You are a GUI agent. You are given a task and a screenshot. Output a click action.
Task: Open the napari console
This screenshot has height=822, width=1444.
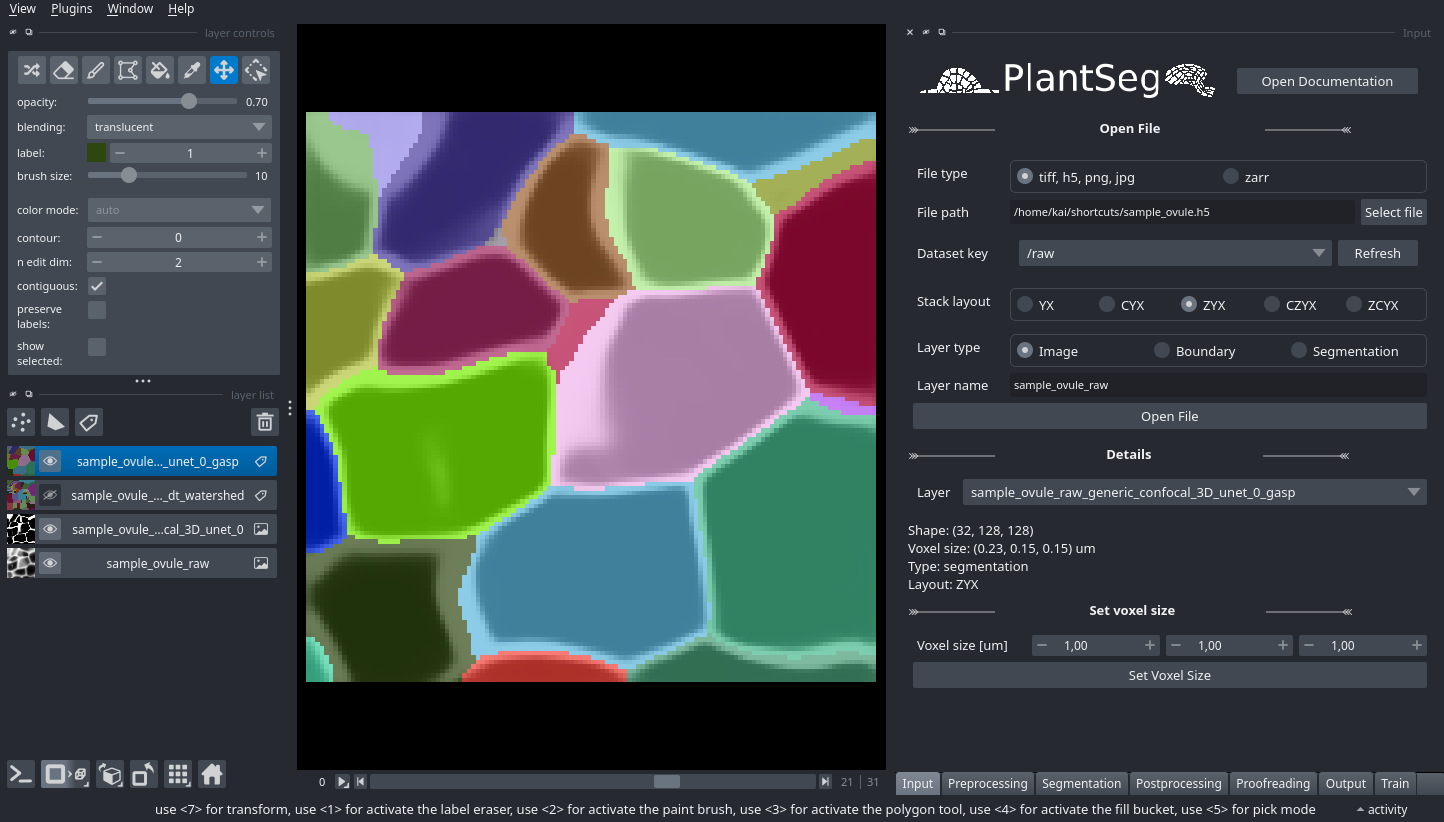point(21,774)
